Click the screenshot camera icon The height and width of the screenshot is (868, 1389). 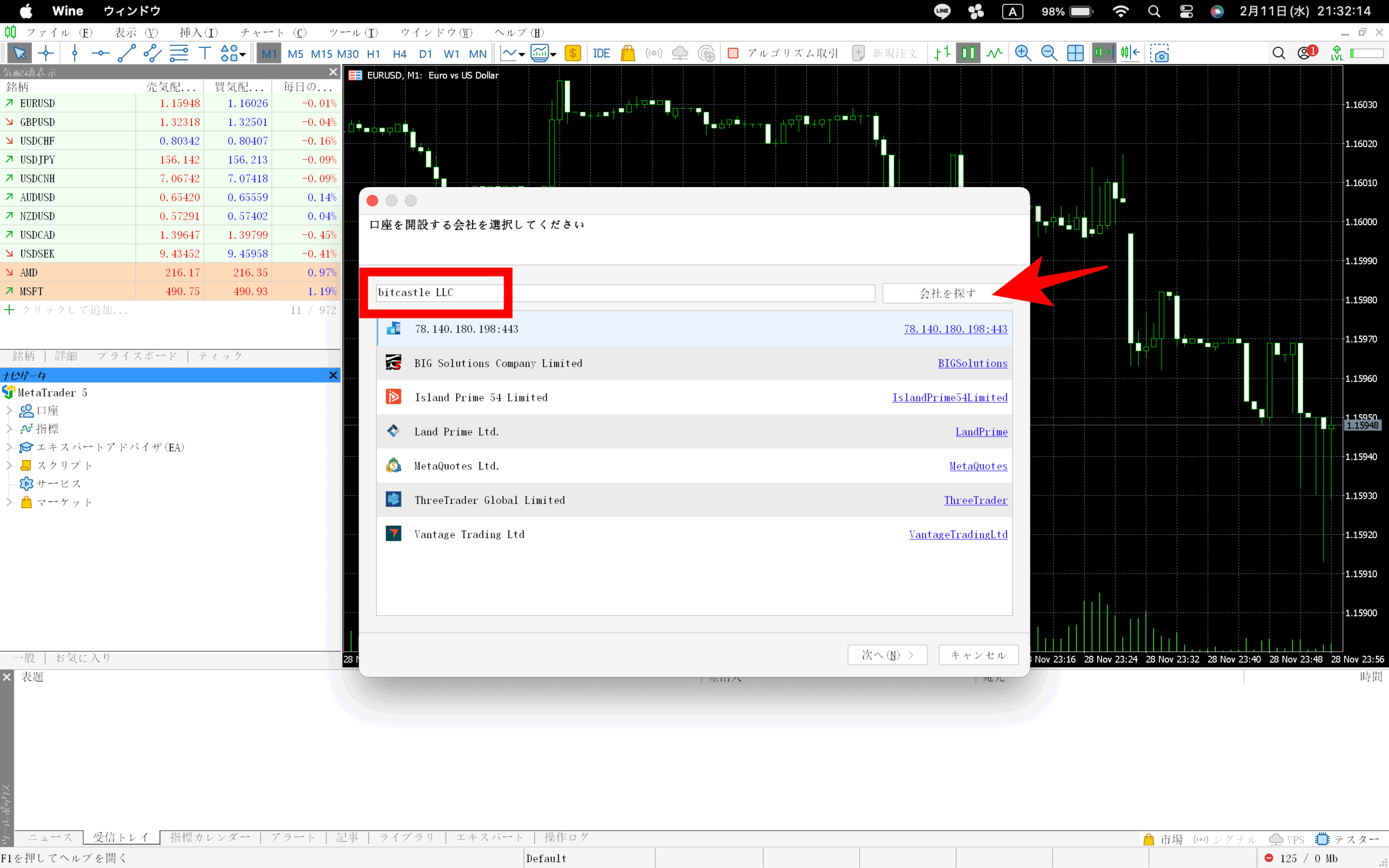coord(1159,53)
